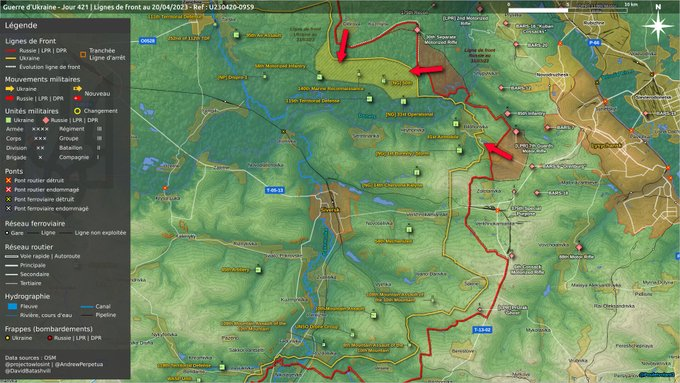The image size is (680, 383).
Task: Click the Ukraine green square legend symbol
Action: tap(8, 120)
